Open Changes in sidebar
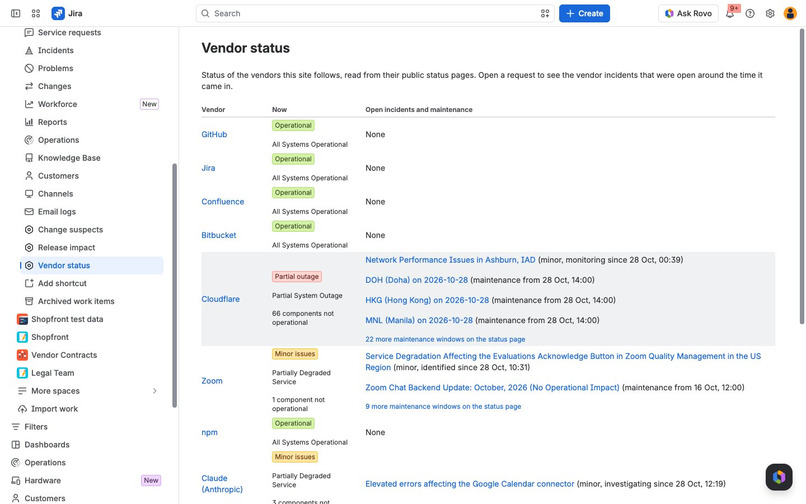 point(91,86)
